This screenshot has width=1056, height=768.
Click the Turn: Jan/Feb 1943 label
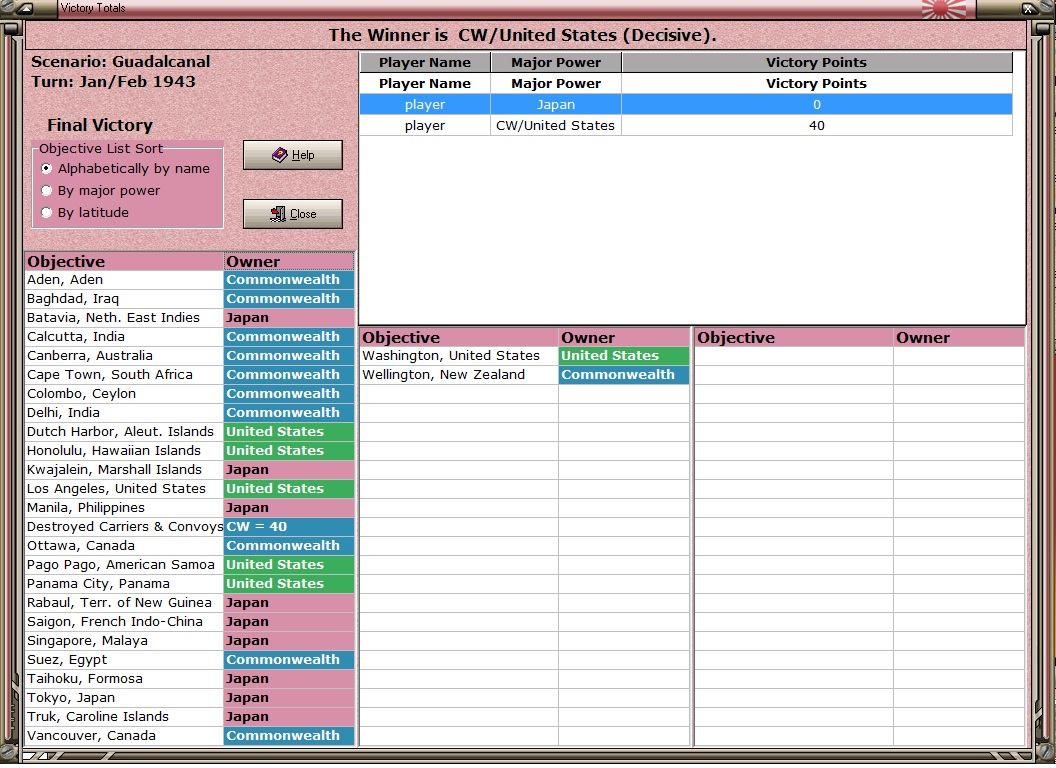pos(113,82)
